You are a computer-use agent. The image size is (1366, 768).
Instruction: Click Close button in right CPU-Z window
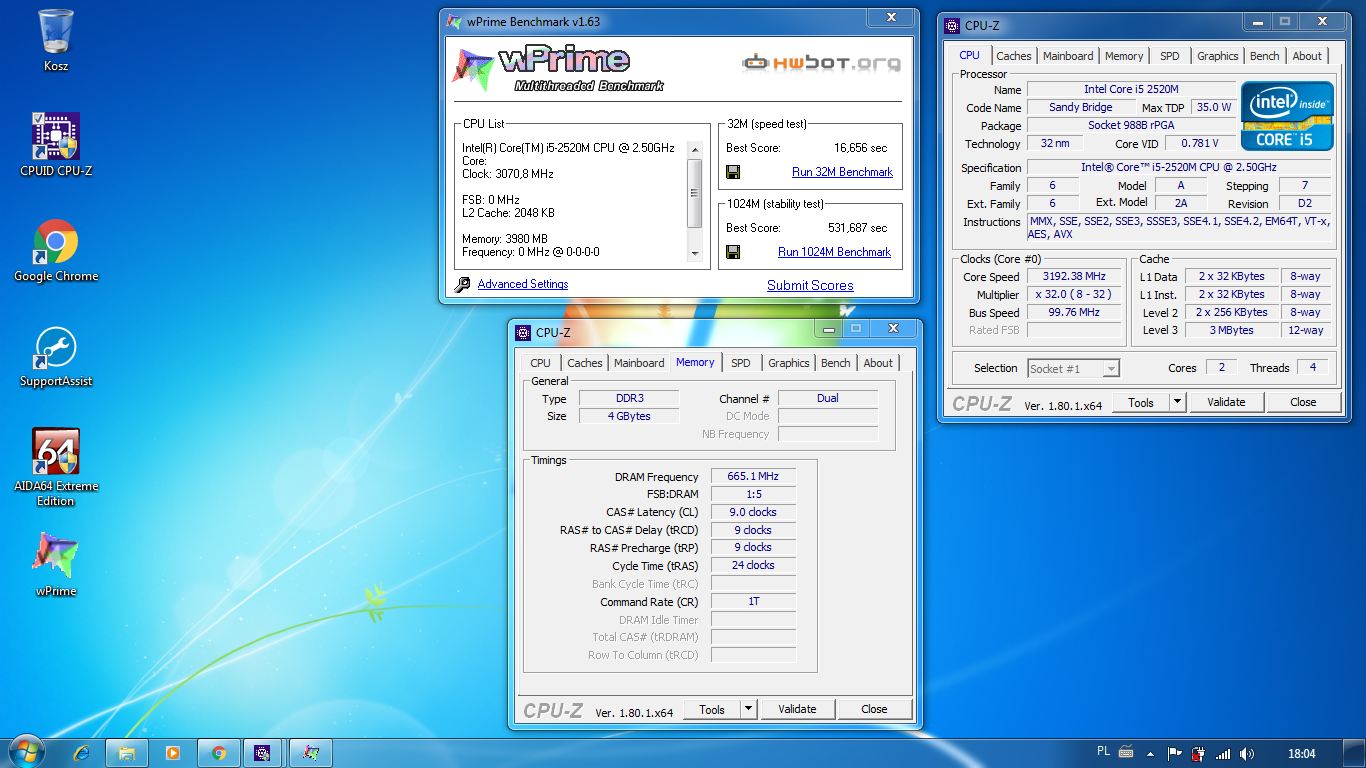click(1303, 402)
